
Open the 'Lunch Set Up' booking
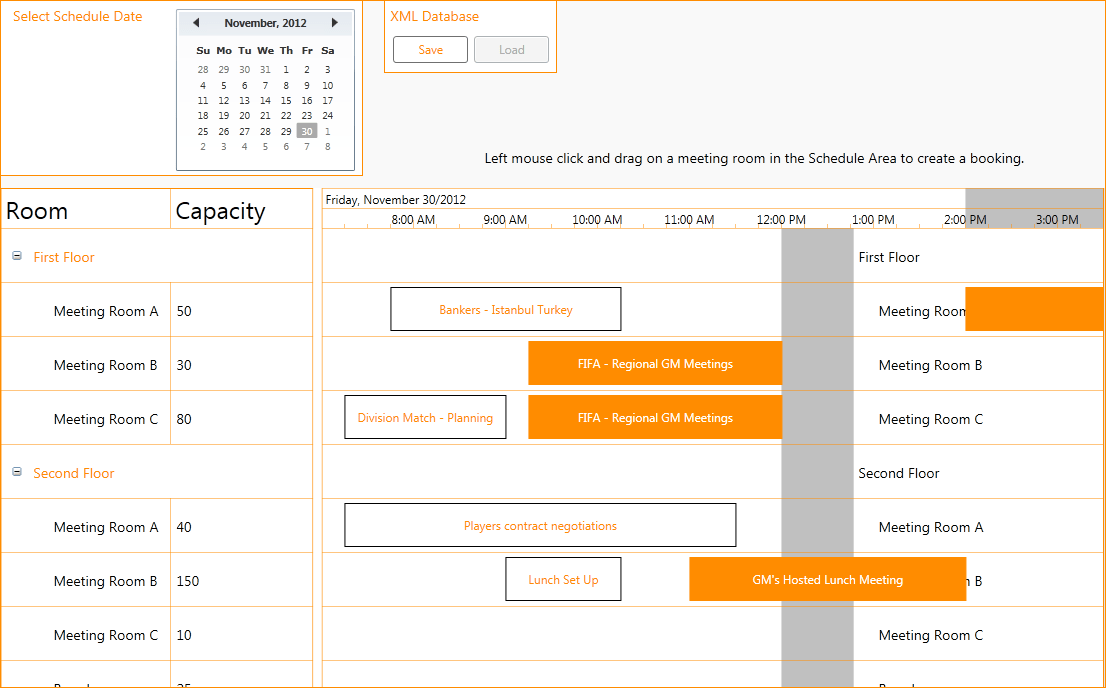[x=563, y=579]
